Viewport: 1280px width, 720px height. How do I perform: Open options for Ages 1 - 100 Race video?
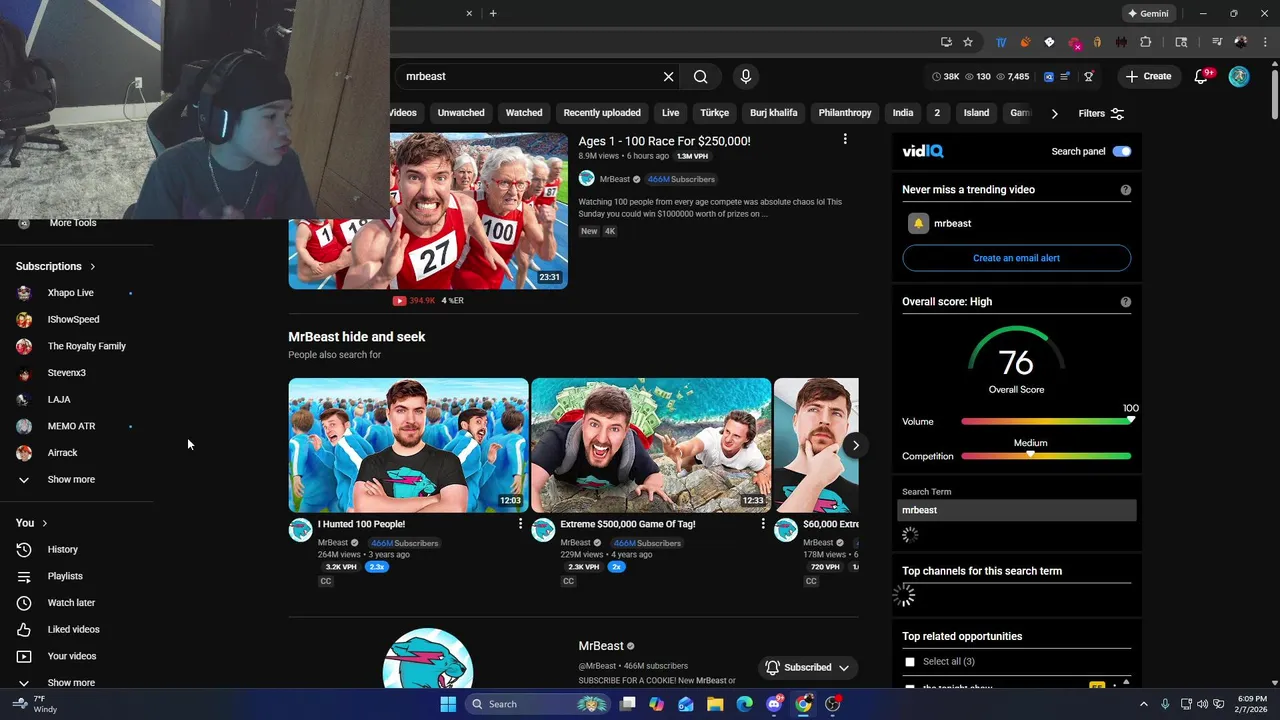845,140
